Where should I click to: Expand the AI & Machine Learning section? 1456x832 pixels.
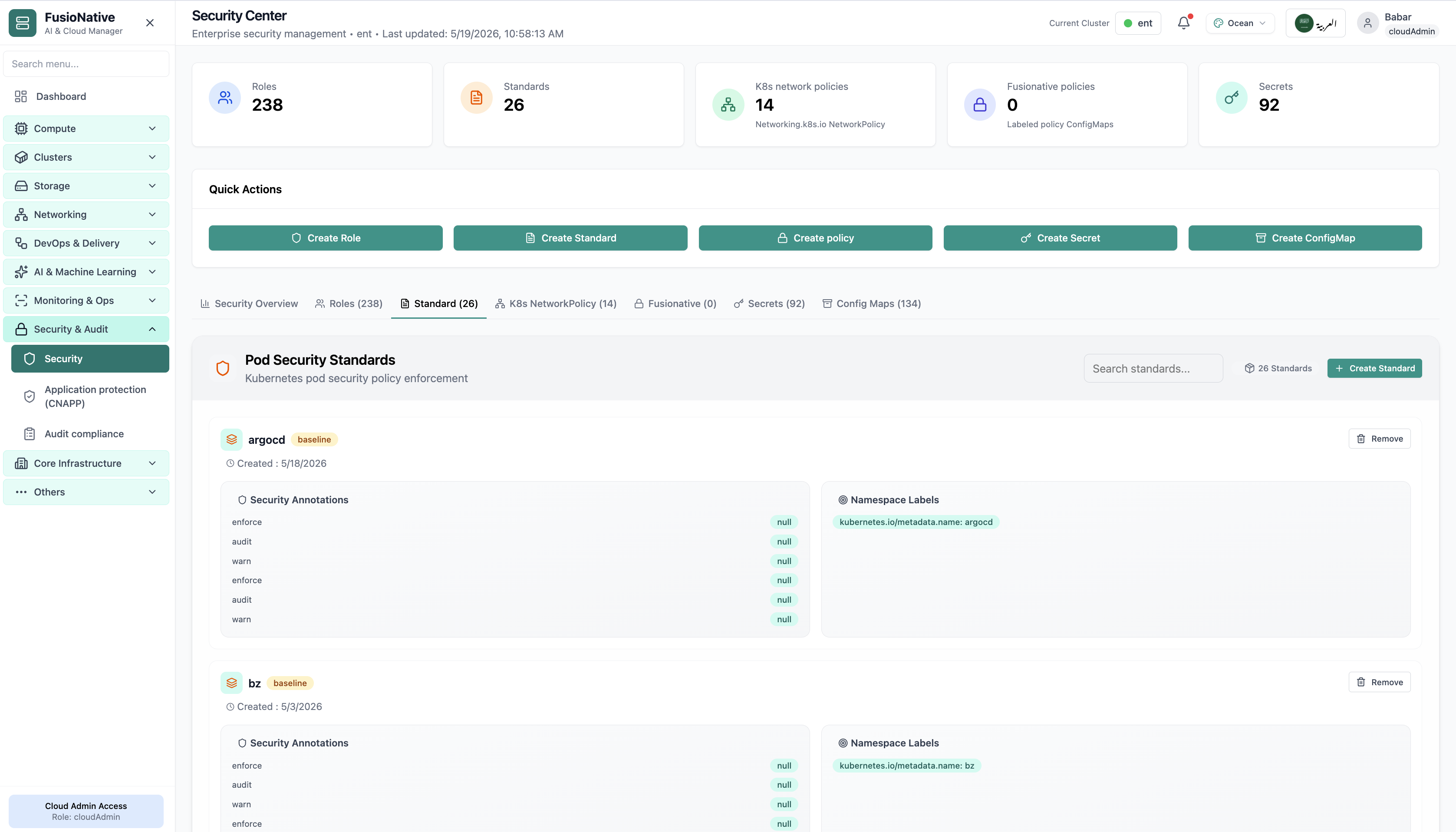tap(86, 272)
